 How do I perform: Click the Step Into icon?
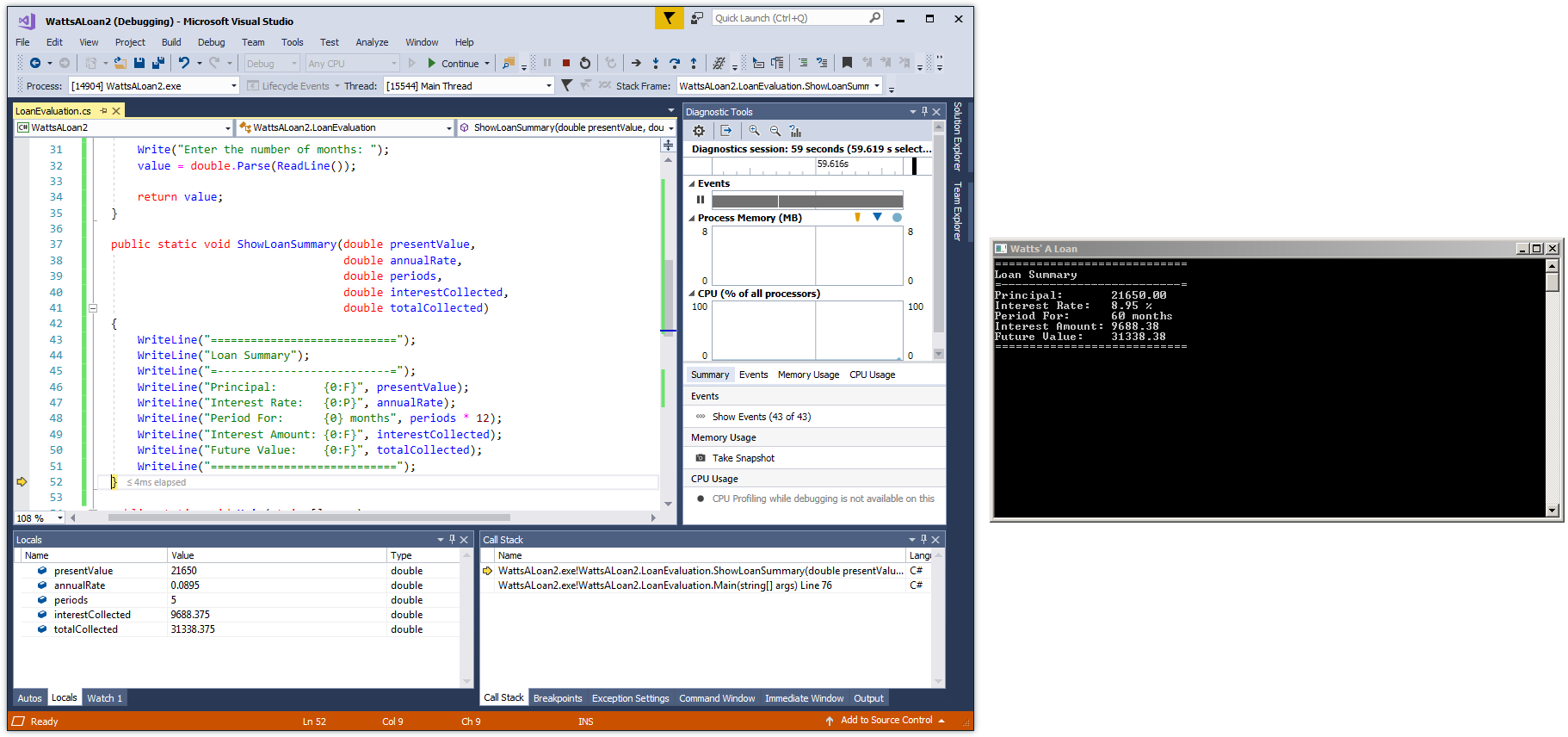(656, 63)
